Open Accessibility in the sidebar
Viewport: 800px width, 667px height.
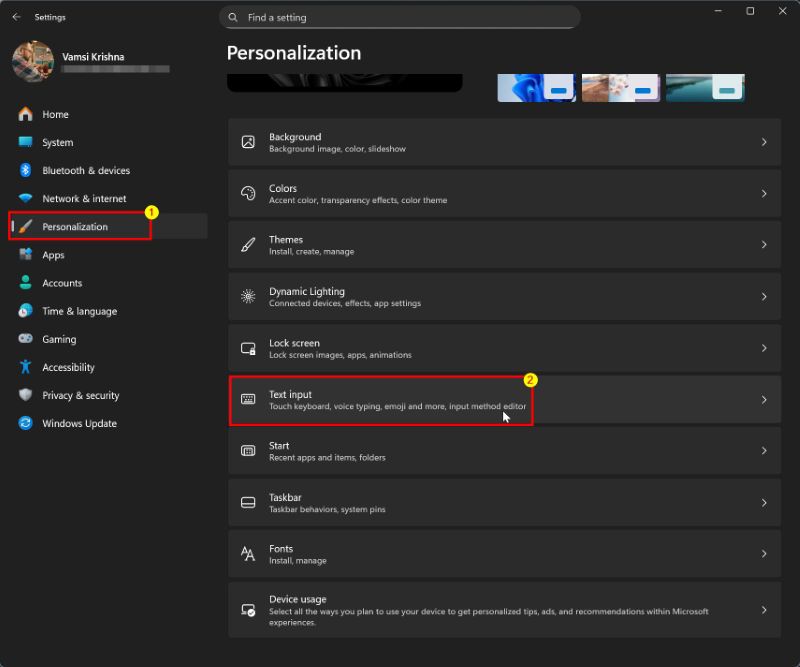pyautogui.click(x=68, y=368)
